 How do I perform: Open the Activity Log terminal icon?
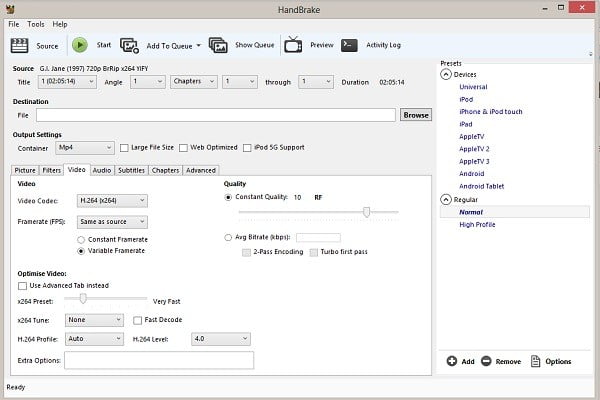(349, 45)
